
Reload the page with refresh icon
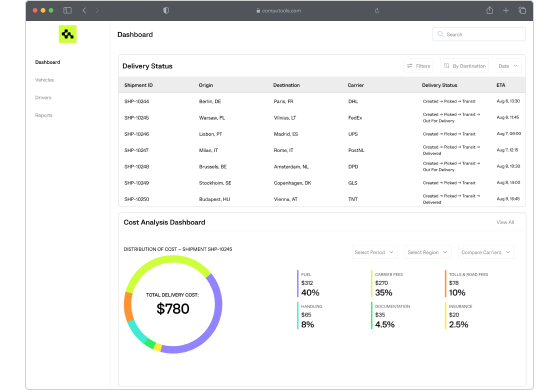(377, 11)
